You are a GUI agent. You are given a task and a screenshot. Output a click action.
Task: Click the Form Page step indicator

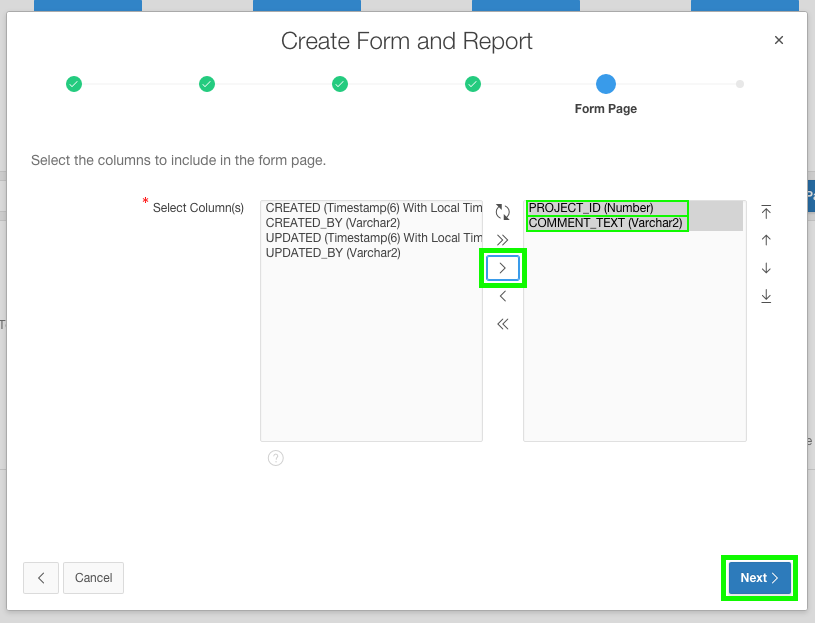[x=605, y=84]
